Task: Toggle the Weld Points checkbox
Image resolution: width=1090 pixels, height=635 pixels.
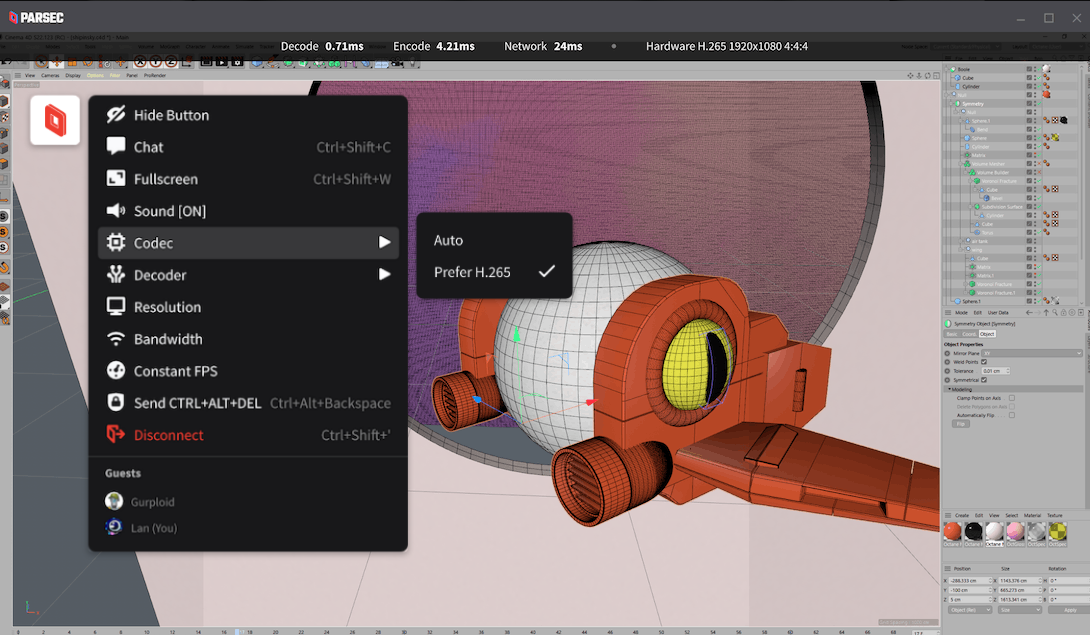Action: [983, 362]
